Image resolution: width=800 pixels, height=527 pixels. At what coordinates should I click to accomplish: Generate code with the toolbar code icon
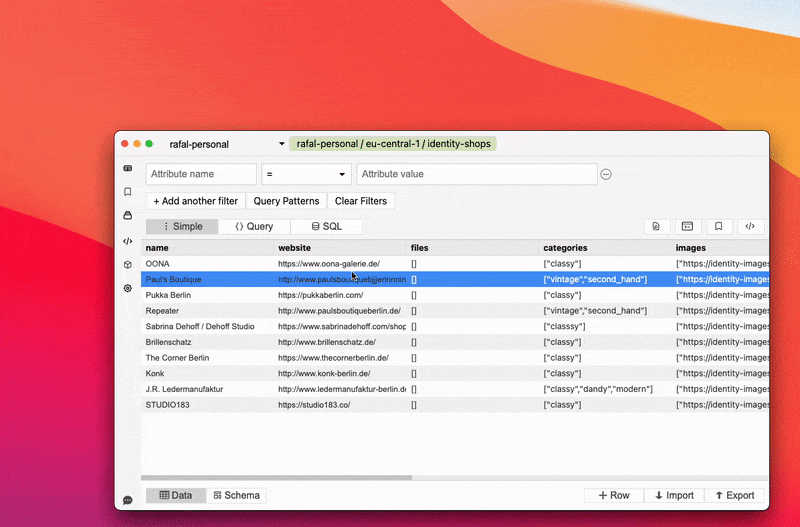[x=750, y=227]
